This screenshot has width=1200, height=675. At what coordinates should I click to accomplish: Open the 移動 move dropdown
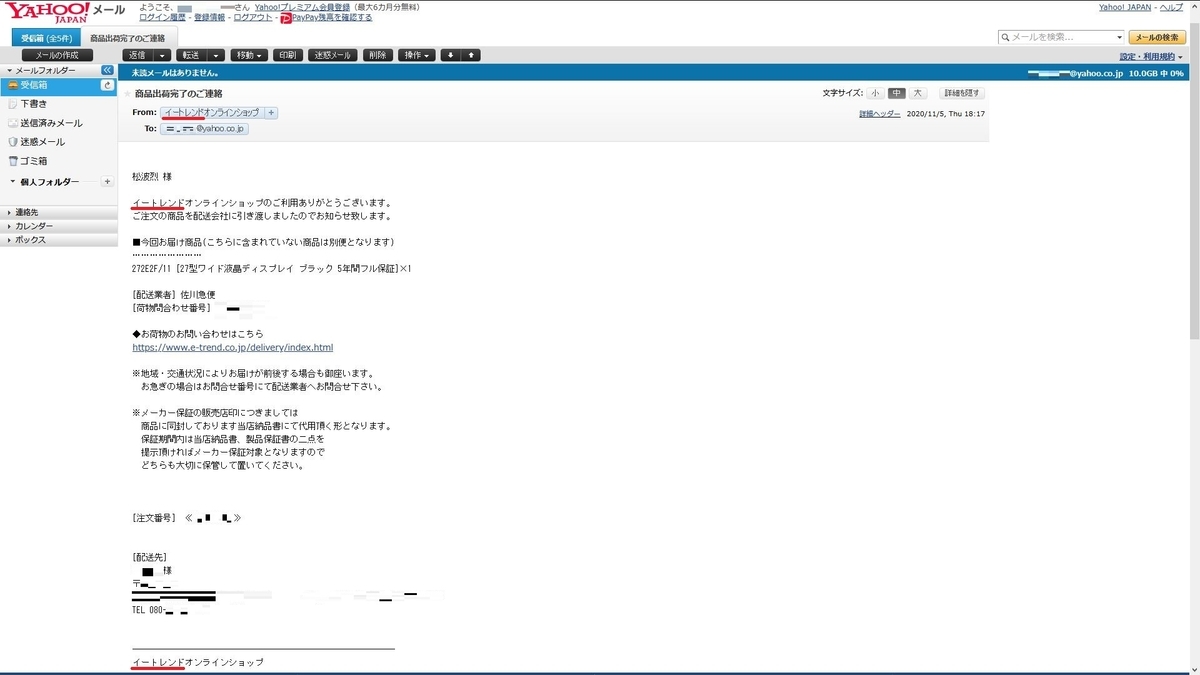click(248, 55)
